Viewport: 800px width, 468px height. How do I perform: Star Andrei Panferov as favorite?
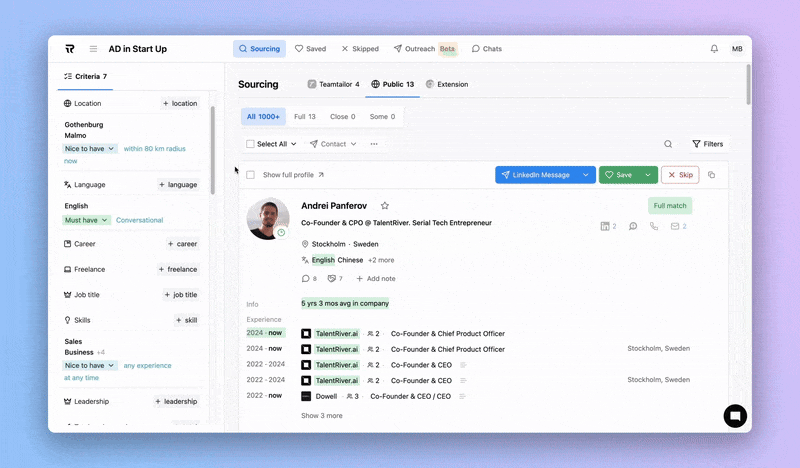[x=385, y=205]
